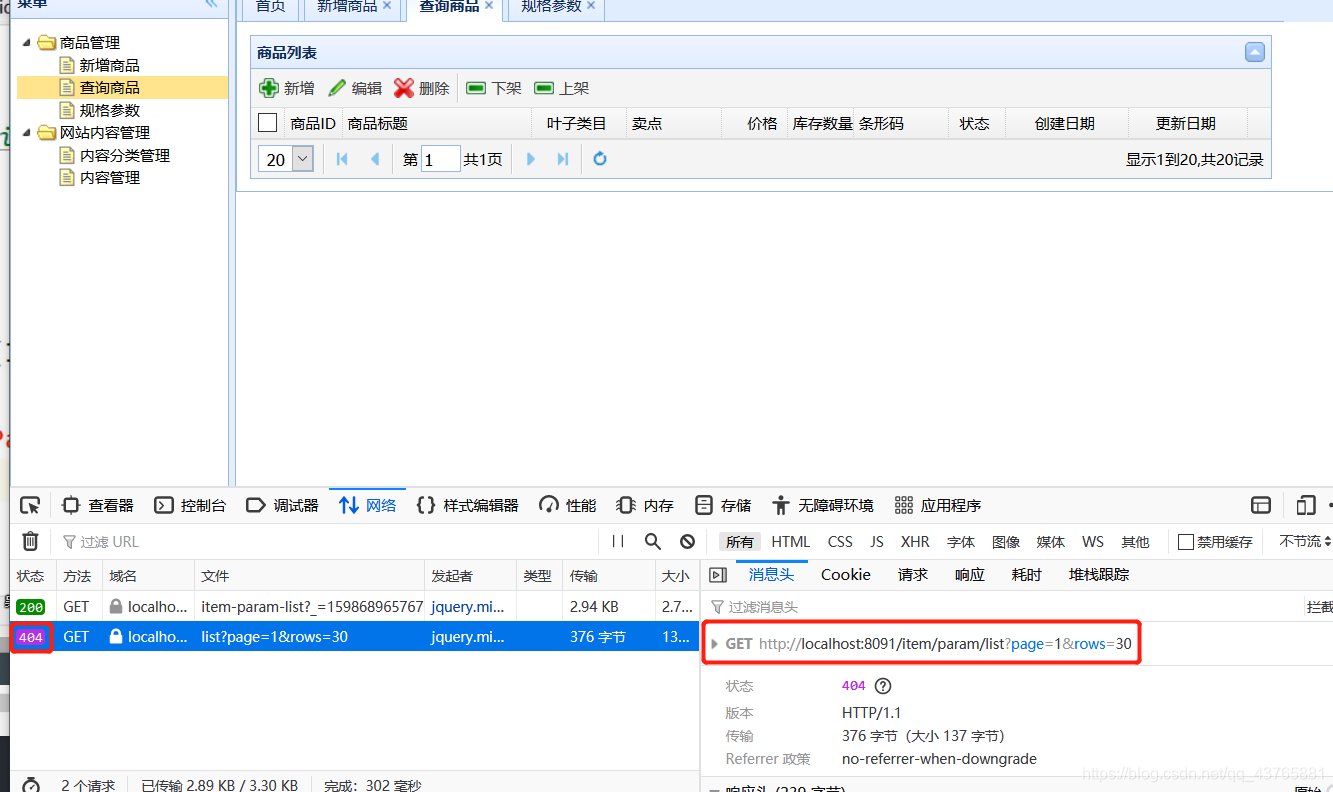Click the split console icon in devtools toolbar
This screenshot has height=792, width=1333.
coord(1262,505)
